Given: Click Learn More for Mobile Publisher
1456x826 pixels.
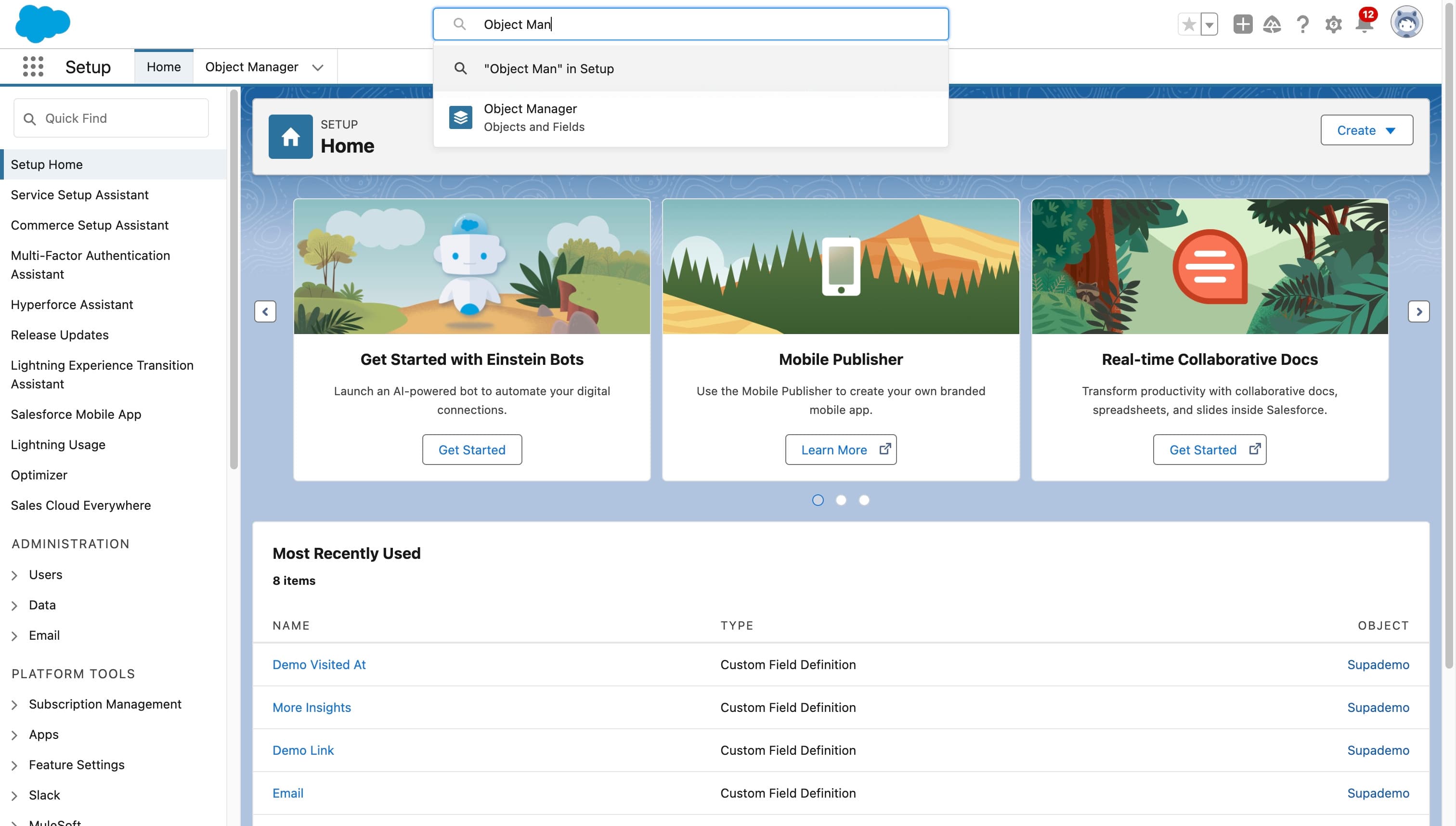Looking at the screenshot, I should (840, 450).
